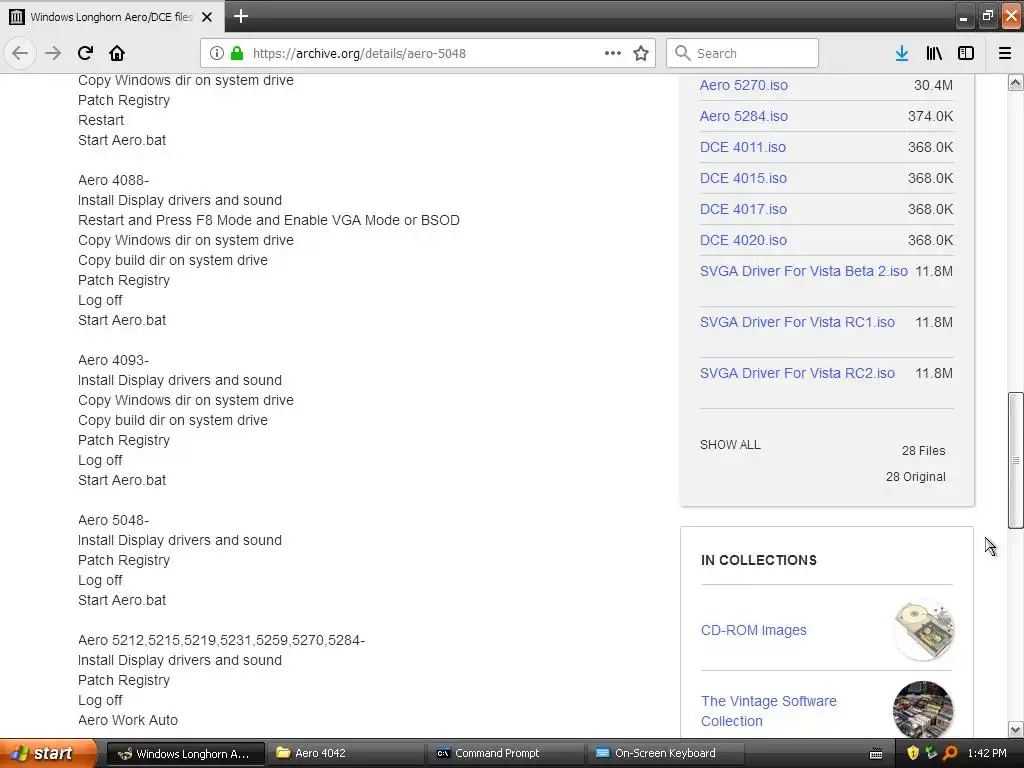Bookmark this page with the star
Screen dimensions: 1024x768
click(x=641, y=53)
